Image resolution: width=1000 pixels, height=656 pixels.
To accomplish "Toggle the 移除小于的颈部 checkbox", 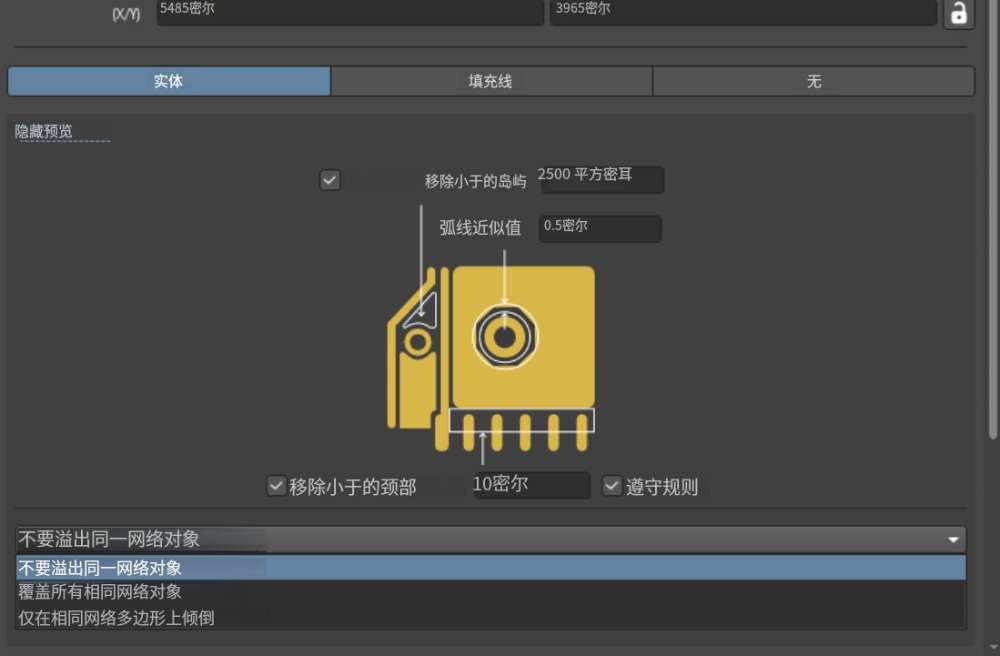I will click(276, 486).
